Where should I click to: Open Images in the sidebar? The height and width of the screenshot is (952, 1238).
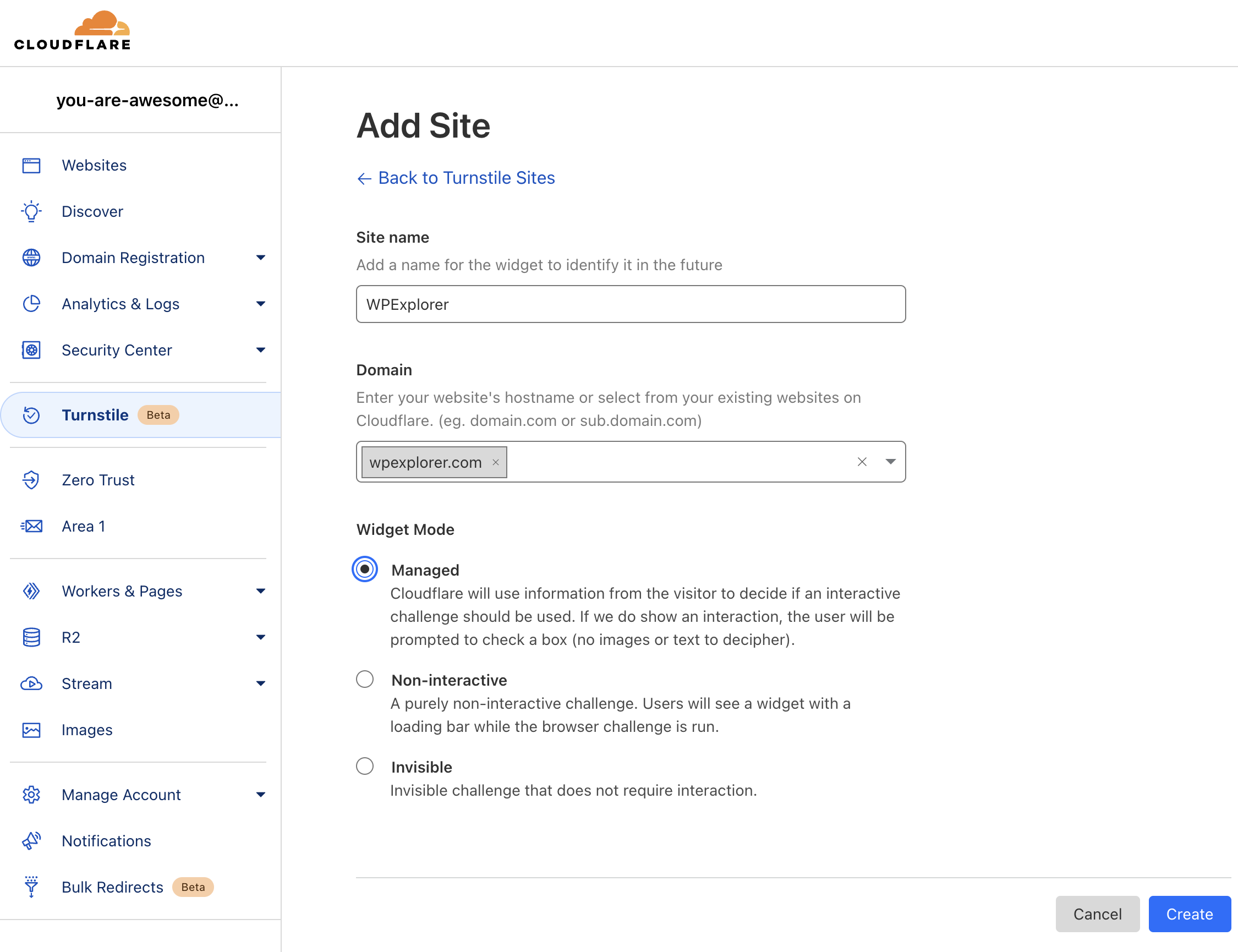pos(87,730)
